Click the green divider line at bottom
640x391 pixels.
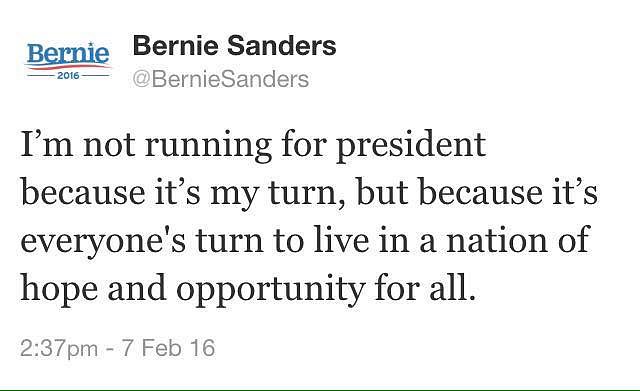(320, 389)
